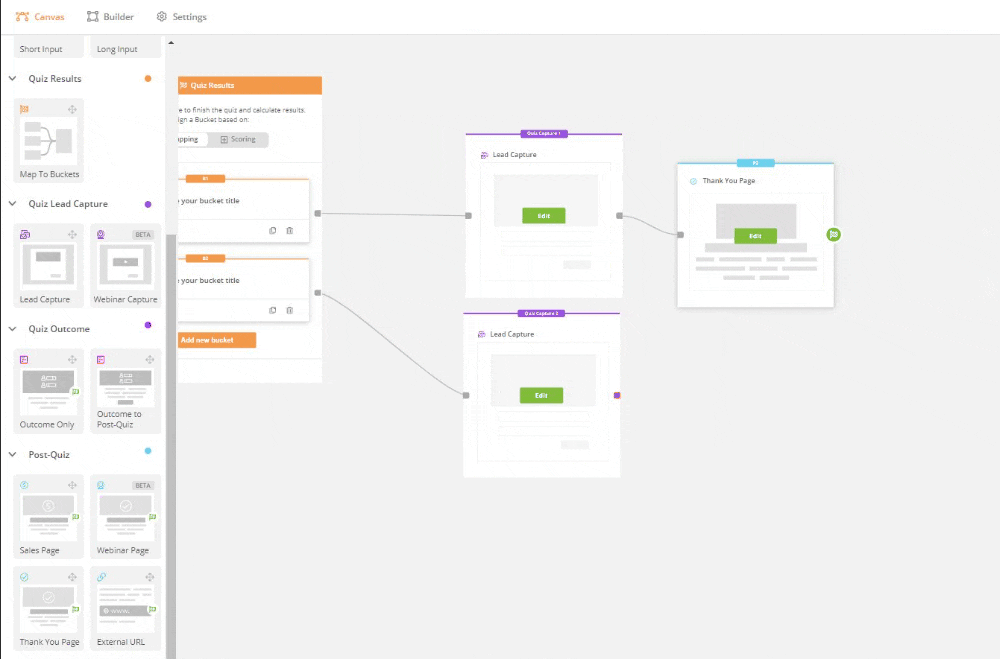Click Quiz Capture 2 purple output connector
This screenshot has width=1000, height=659.
617,396
